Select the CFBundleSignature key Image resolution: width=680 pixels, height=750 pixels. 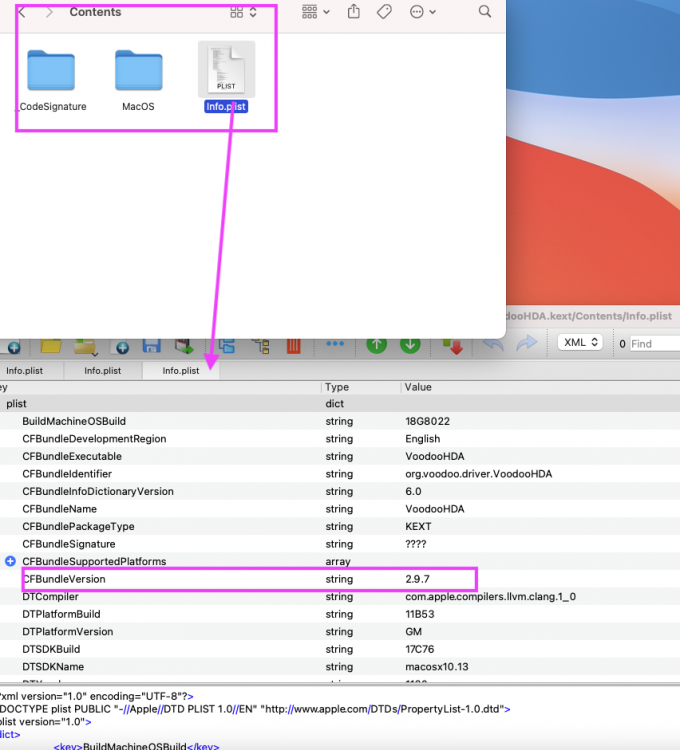[69, 544]
